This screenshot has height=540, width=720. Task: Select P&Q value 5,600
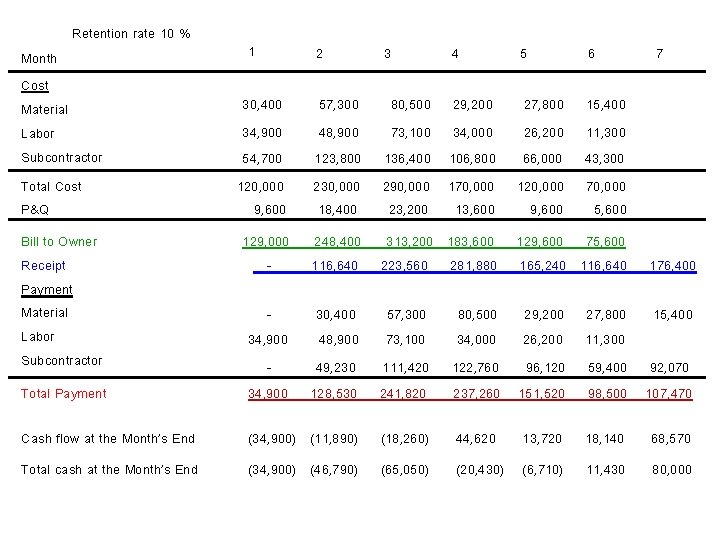point(610,210)
